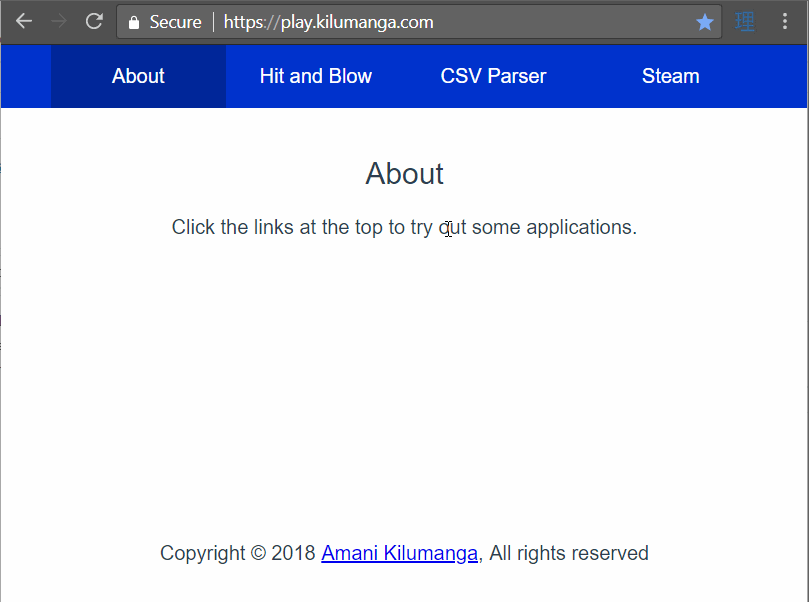Switch to the CSV Parser tab
809x602 pixels.
[493, 76]
